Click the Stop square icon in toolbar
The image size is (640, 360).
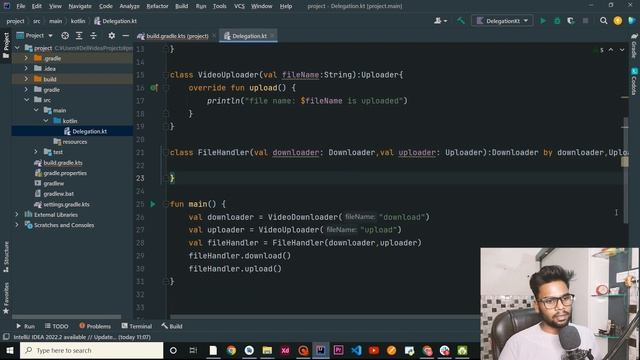tap(585, 20)
